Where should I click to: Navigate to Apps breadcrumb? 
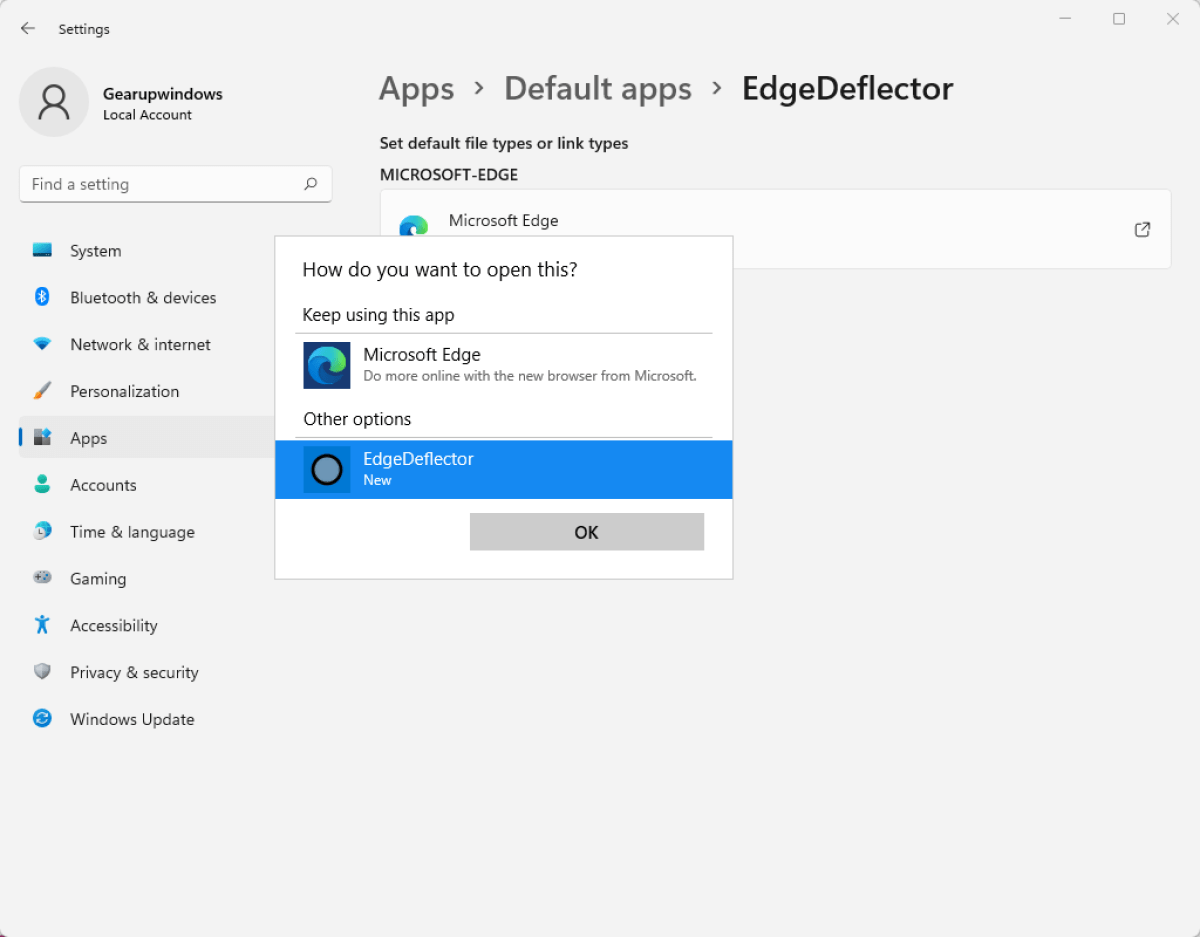[417, 89]
